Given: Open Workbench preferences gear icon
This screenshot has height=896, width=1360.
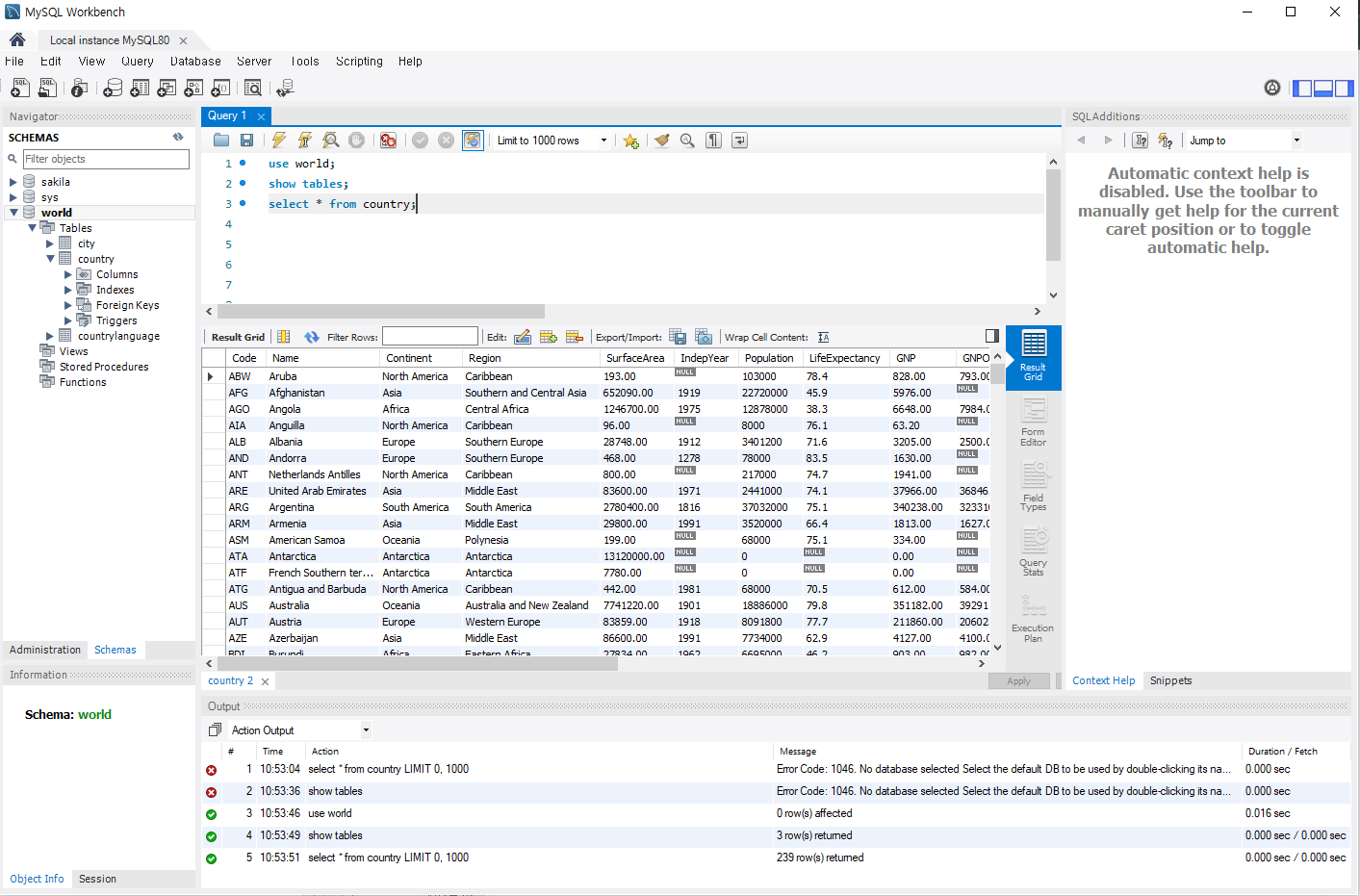Looking at the screenshot, I should 1272,88.
